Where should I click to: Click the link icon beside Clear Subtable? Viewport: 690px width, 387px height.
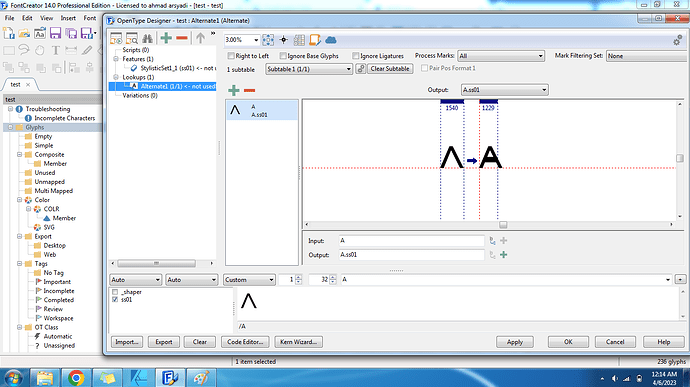(361, 69)
